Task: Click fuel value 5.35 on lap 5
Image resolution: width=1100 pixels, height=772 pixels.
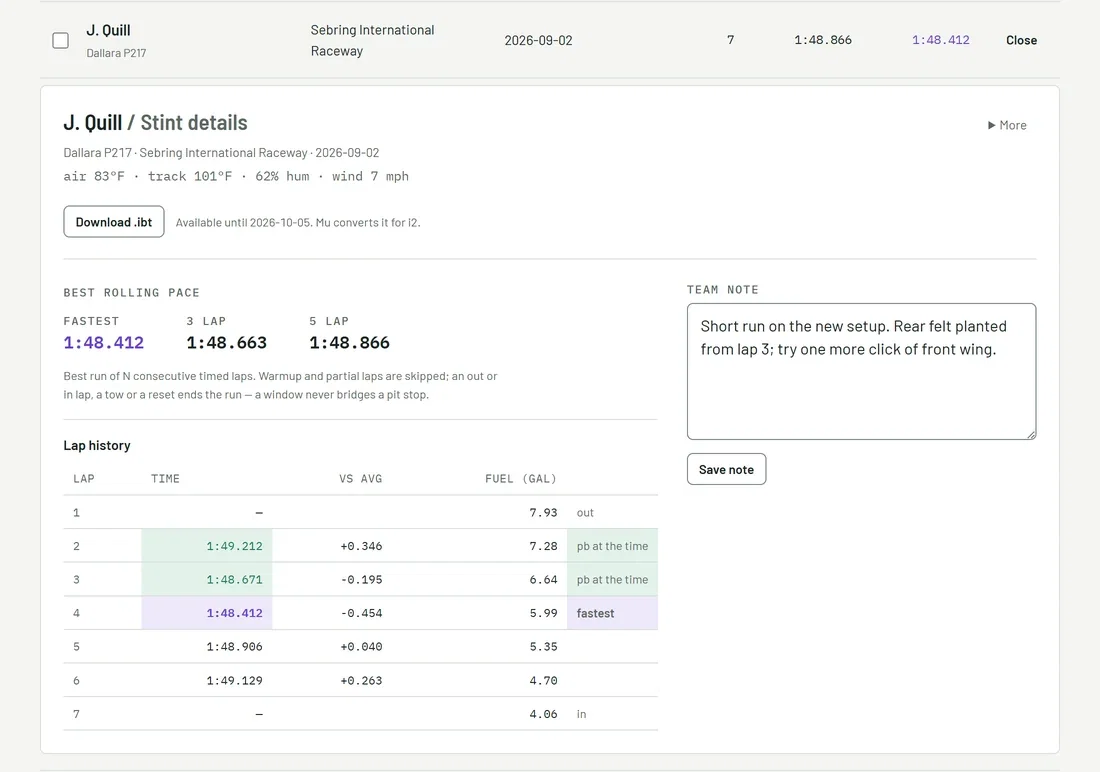Action: (544, 647)
